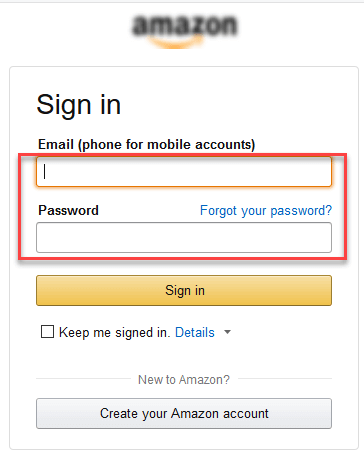Click the large Sign in heading

pos(79,105)
